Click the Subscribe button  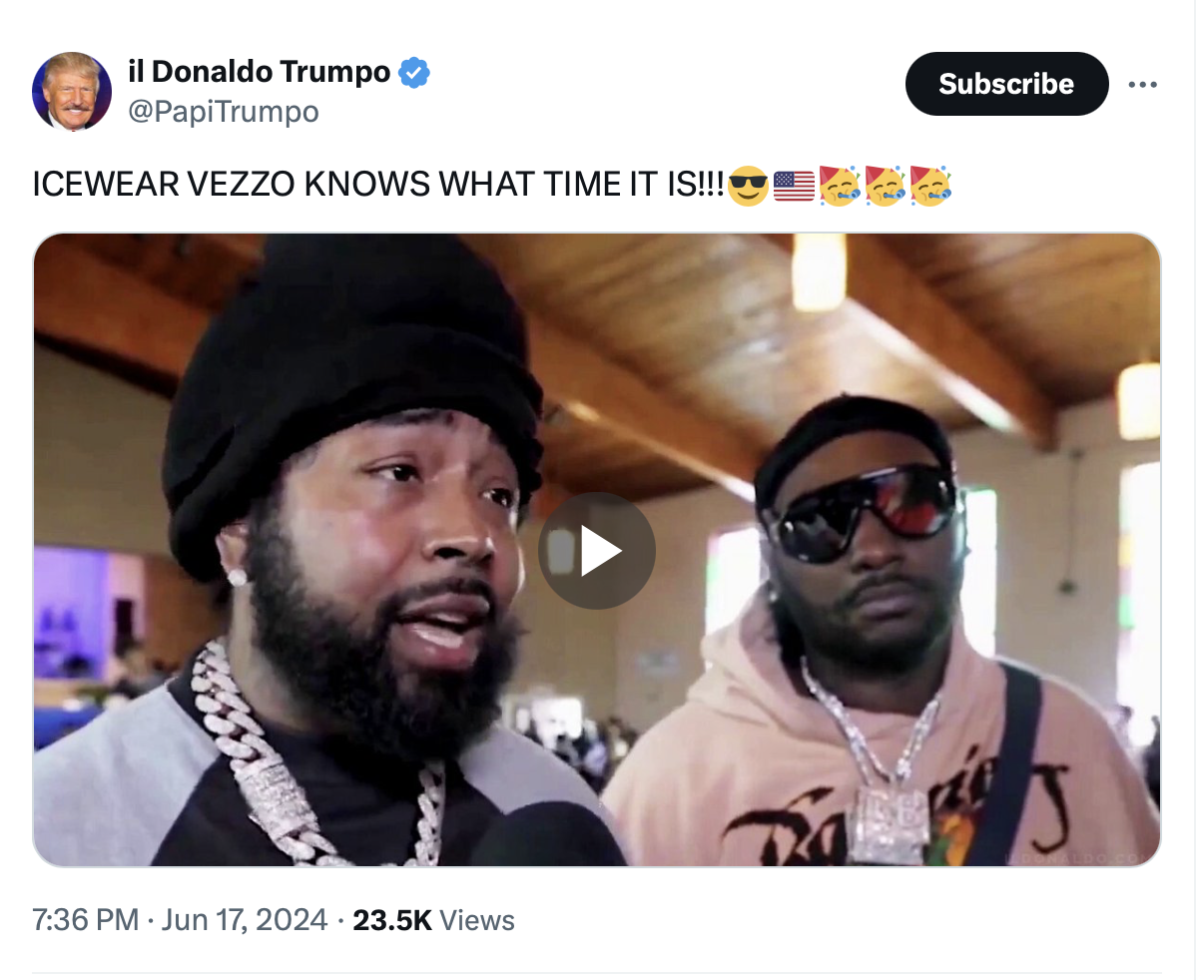click(1006, 84)
